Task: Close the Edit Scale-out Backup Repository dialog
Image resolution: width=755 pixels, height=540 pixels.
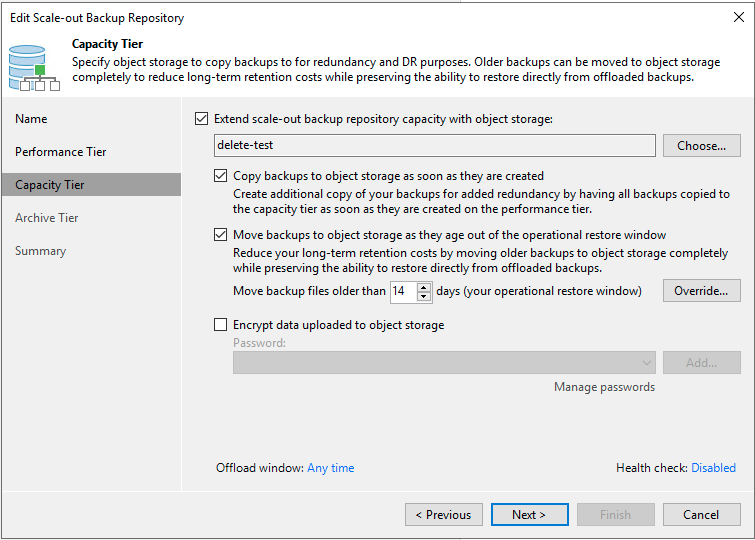Action: pos(739,17)
